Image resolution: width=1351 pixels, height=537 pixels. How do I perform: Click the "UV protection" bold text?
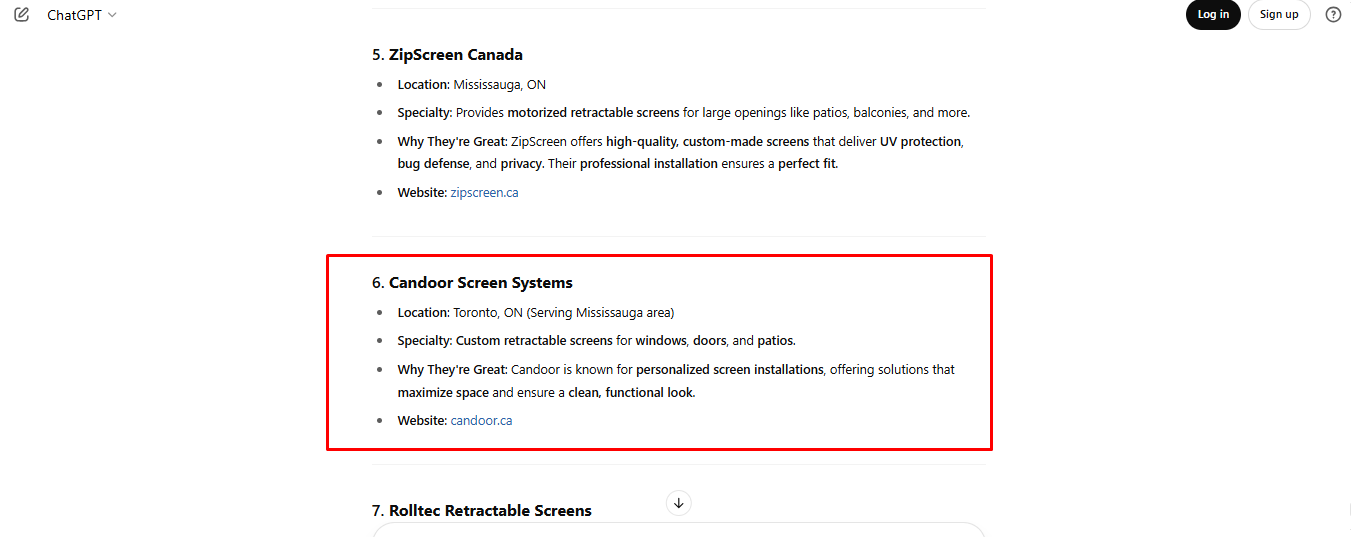tap(920, 142)
